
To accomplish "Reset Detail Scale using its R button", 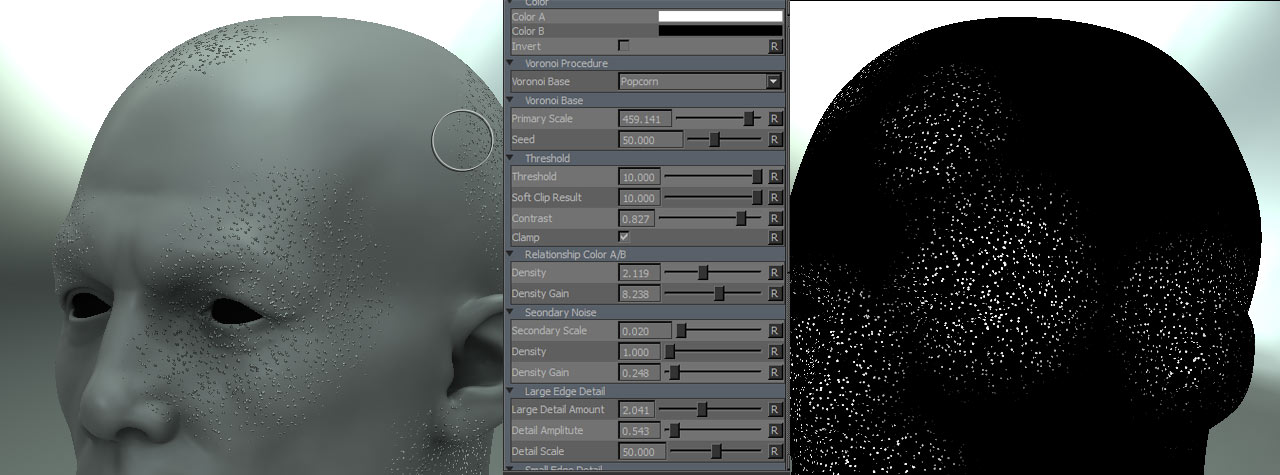I will 774,452.
